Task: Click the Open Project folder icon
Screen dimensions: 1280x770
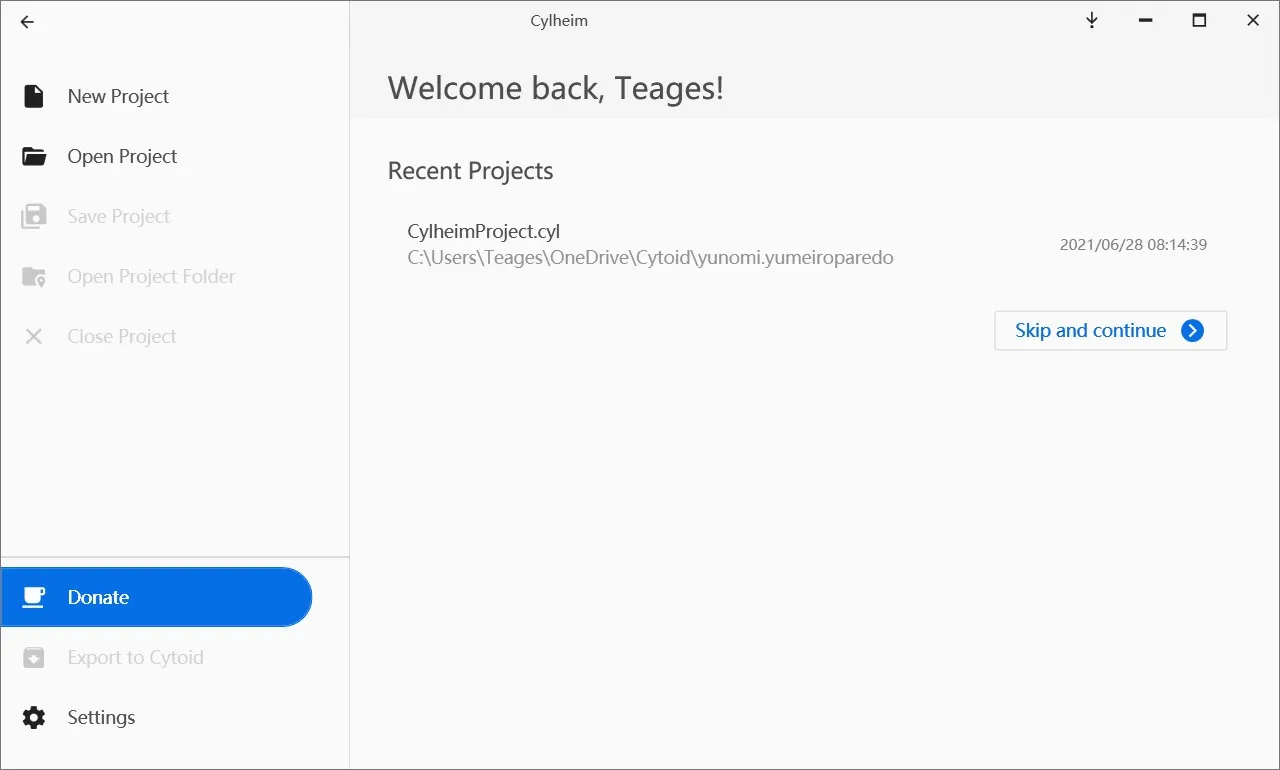Action: [33, 155]
